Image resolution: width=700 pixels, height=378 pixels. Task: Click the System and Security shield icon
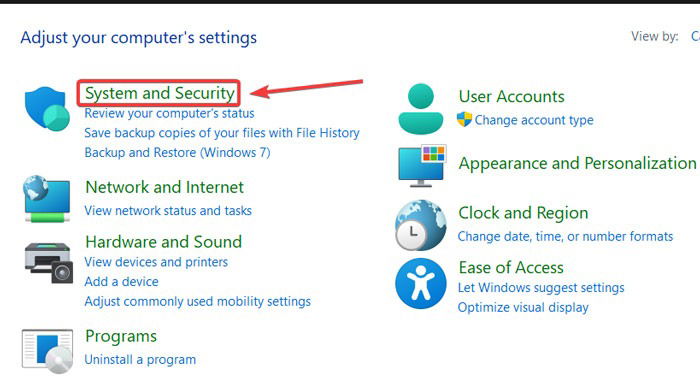point(47,108)
